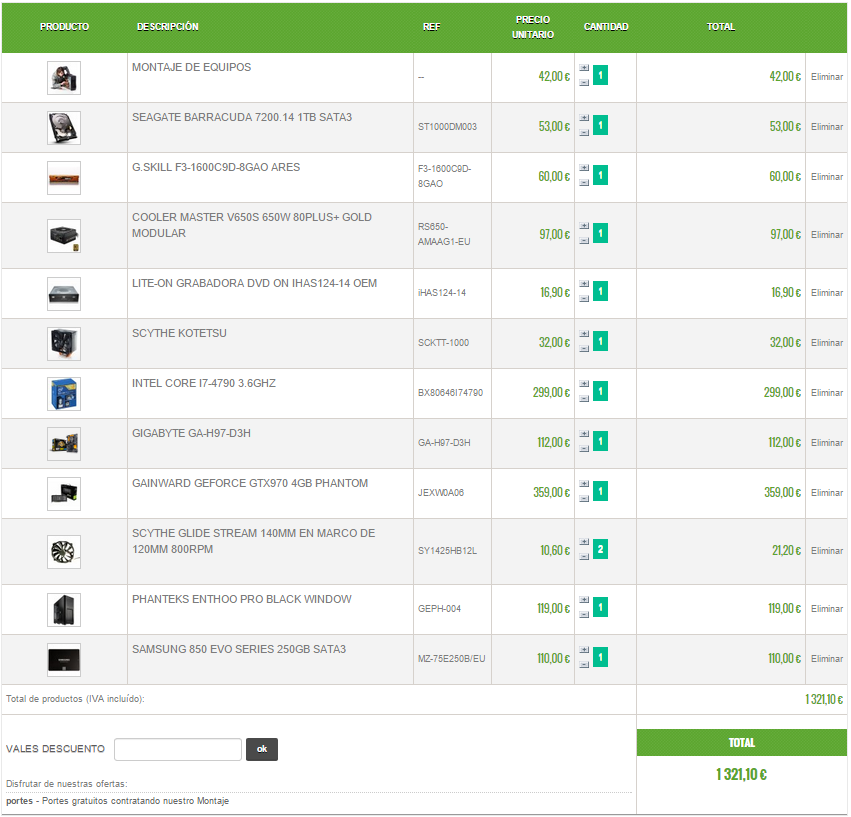Increase quantity of MONTAJE DE EQUIPOS
The width and height of the screenshot is (851, 817).
point(584,68)
